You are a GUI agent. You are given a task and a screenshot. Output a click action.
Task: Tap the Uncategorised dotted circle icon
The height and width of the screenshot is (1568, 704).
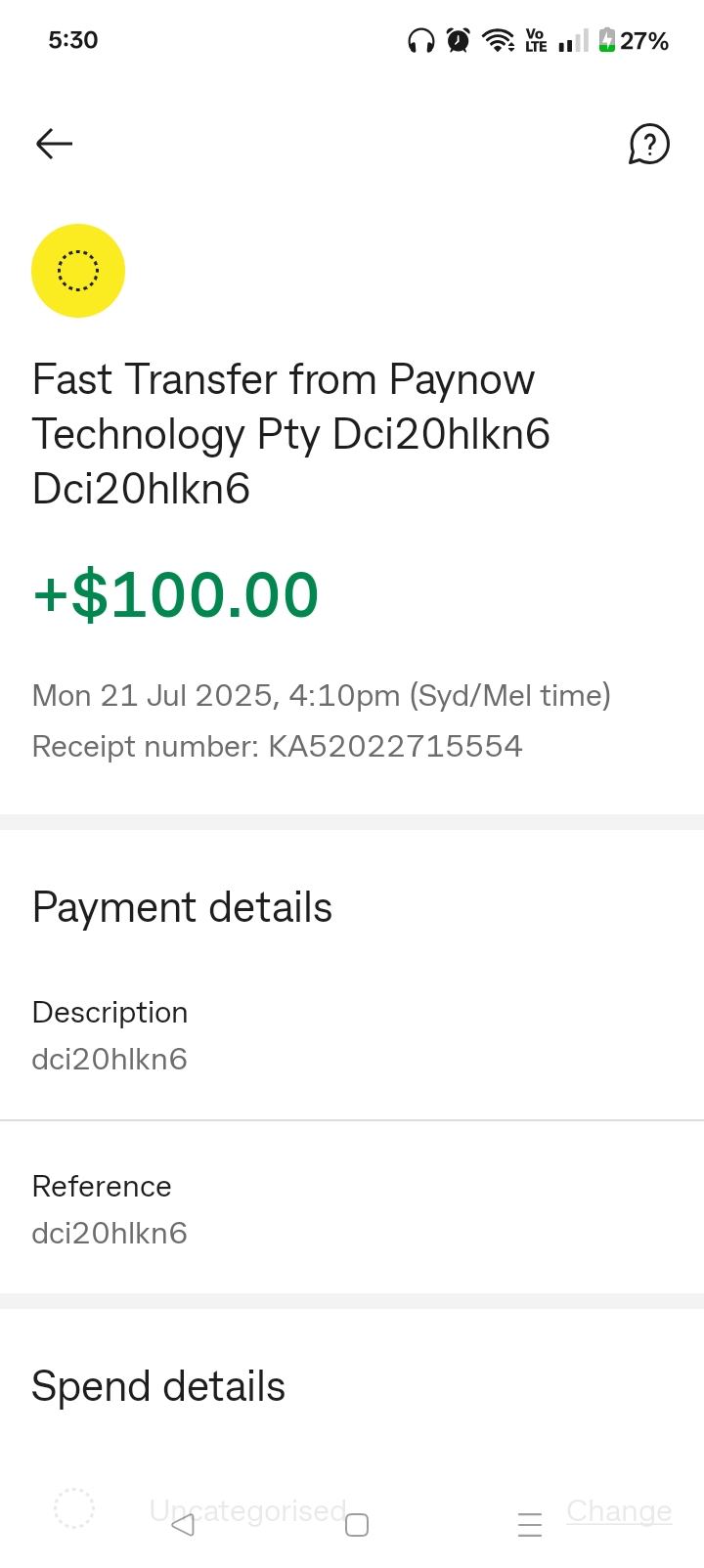(x=74, y=1508)
